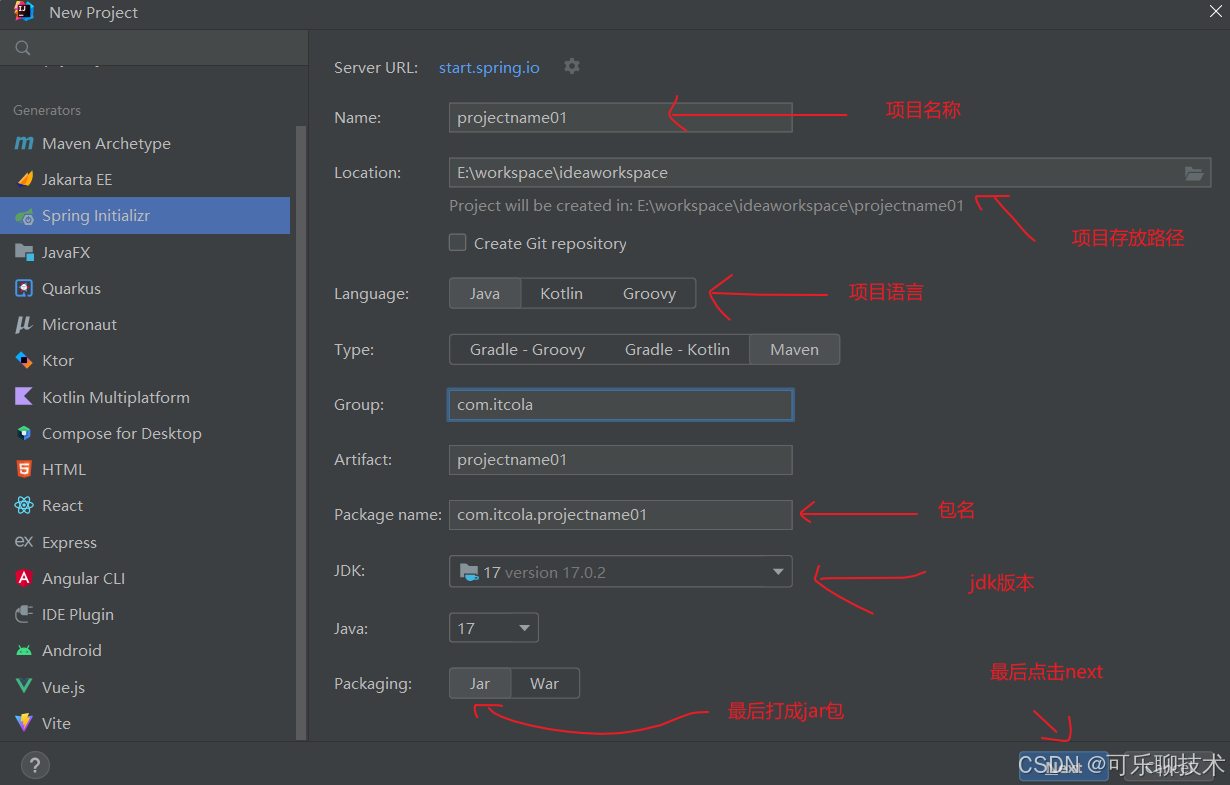Viewport: 1230px width, 785px height.
Task: Select the Vue.js generator
Action: [145, 687]
